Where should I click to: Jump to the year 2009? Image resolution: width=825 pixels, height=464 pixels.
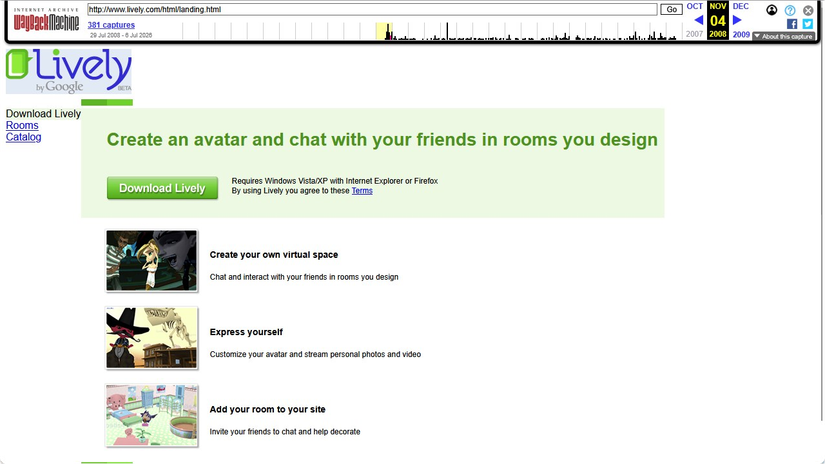point(741,34)
